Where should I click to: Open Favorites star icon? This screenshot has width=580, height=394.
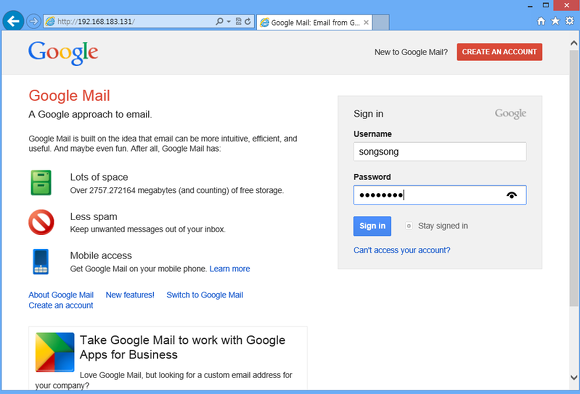556,21
